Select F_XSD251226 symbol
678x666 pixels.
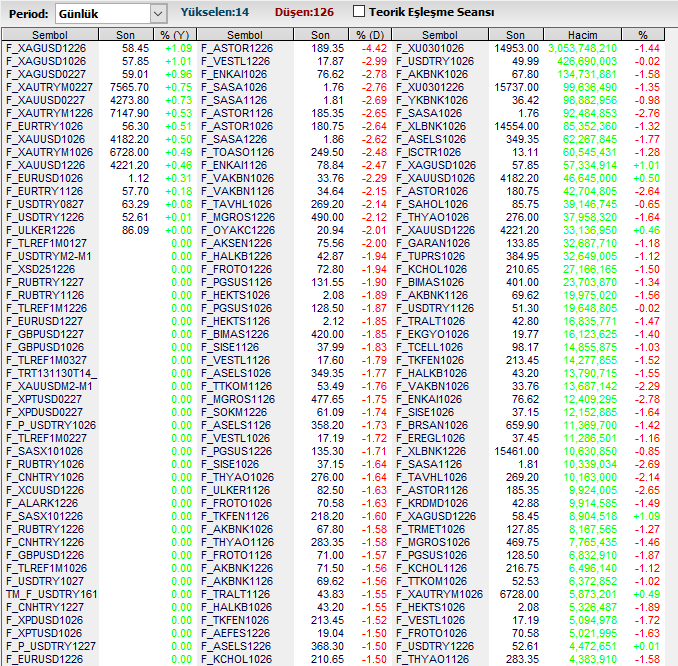(x=40, y=269)
